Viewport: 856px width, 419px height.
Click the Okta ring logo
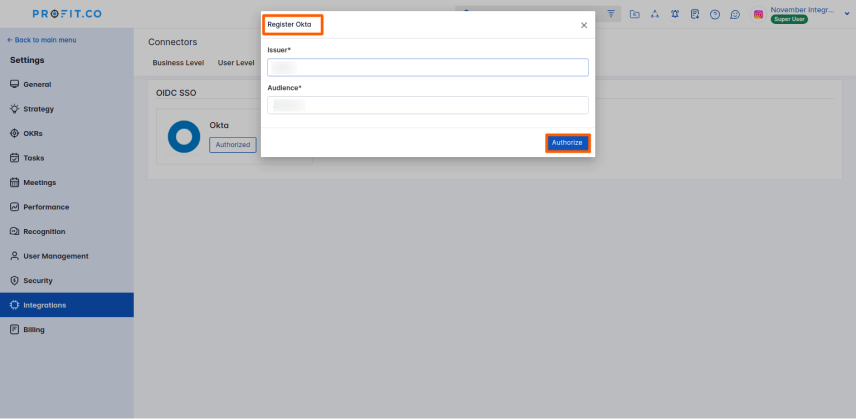coord(184,136)
